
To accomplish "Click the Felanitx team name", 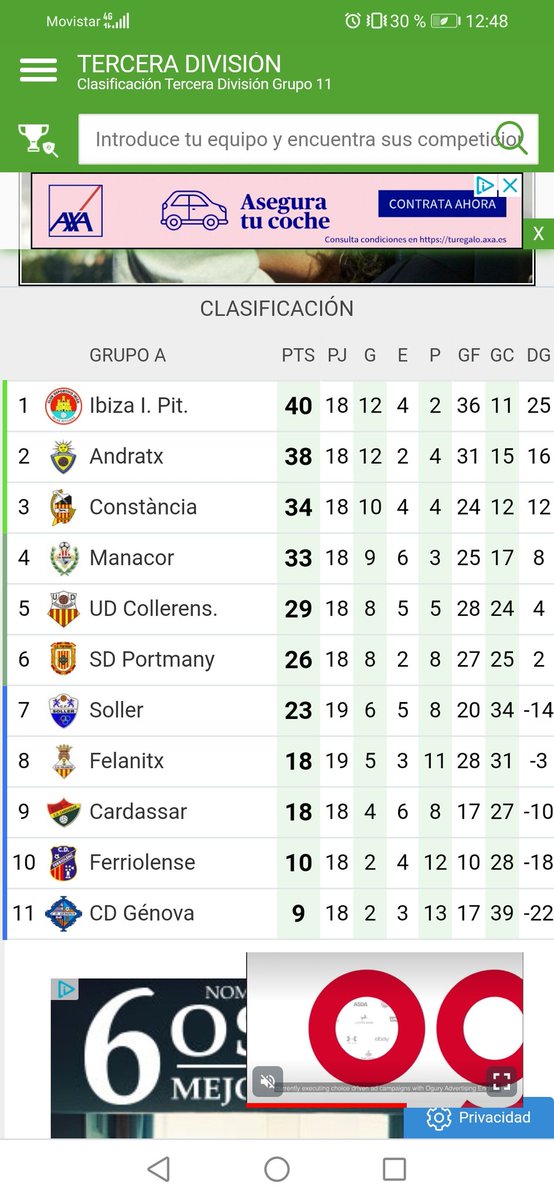I will tap(127, 761).
